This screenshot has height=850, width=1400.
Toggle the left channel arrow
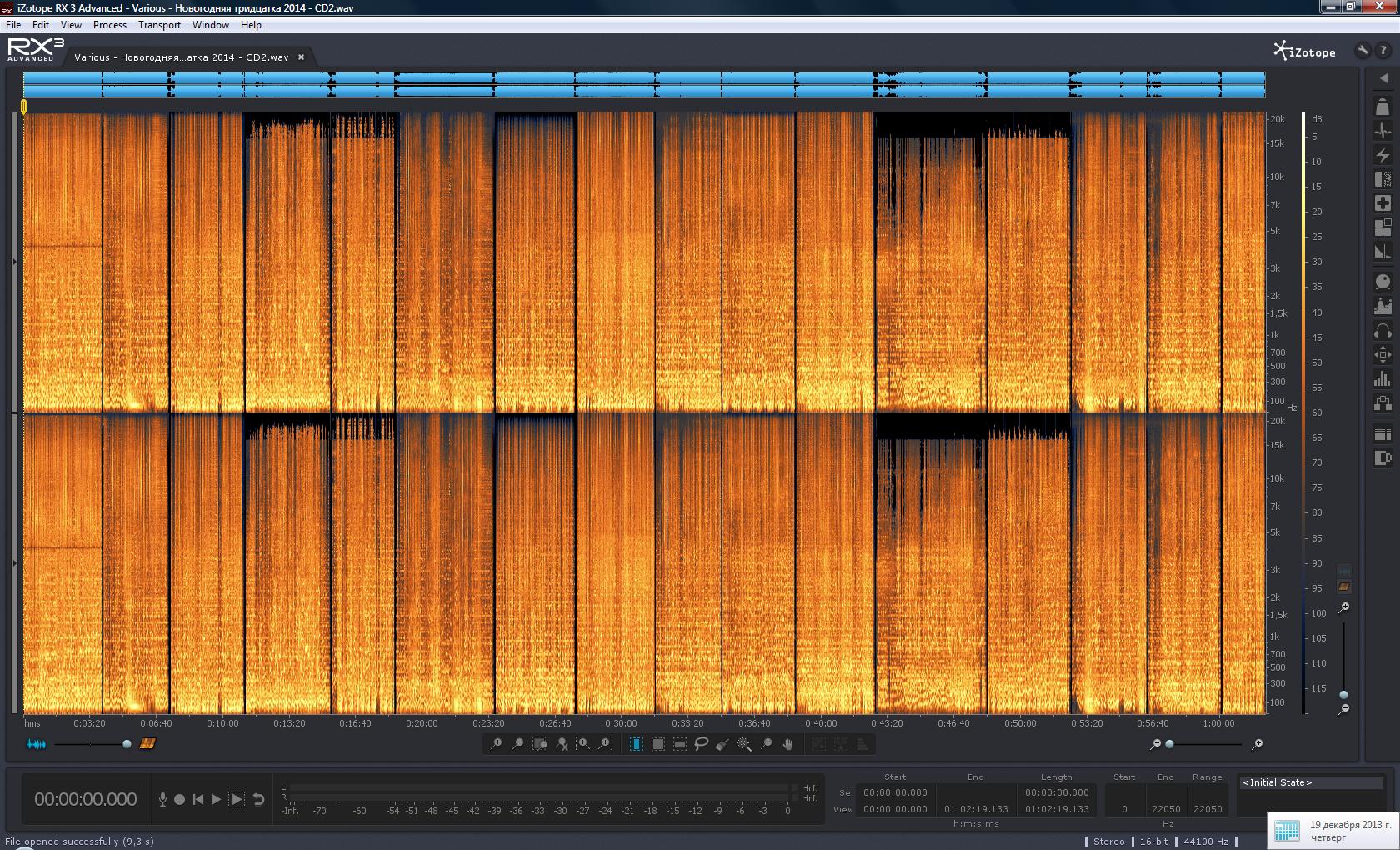coord(14,262)
